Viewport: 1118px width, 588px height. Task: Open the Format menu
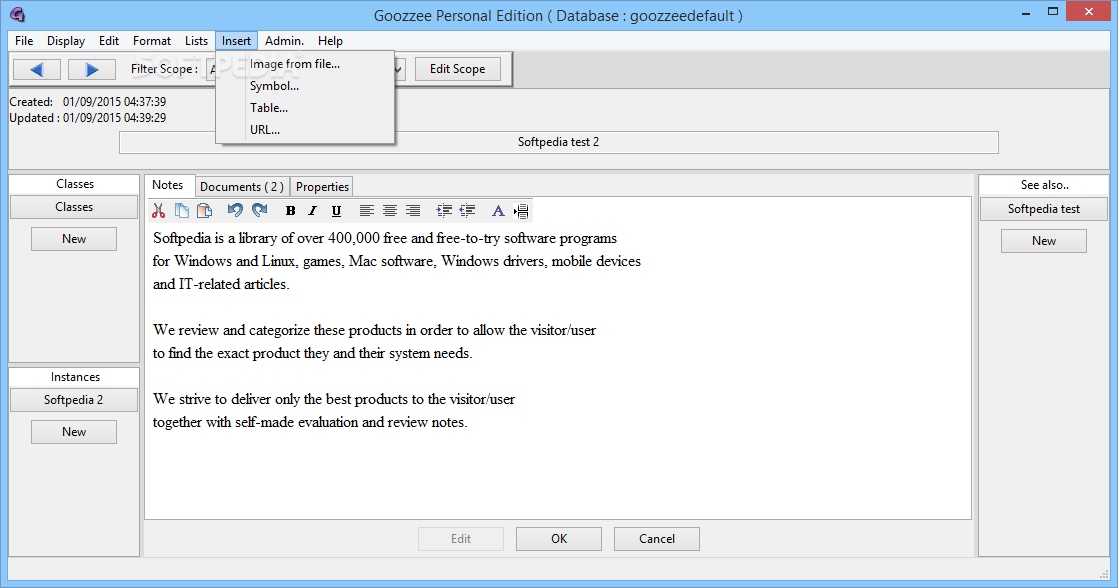coord(152,41)
